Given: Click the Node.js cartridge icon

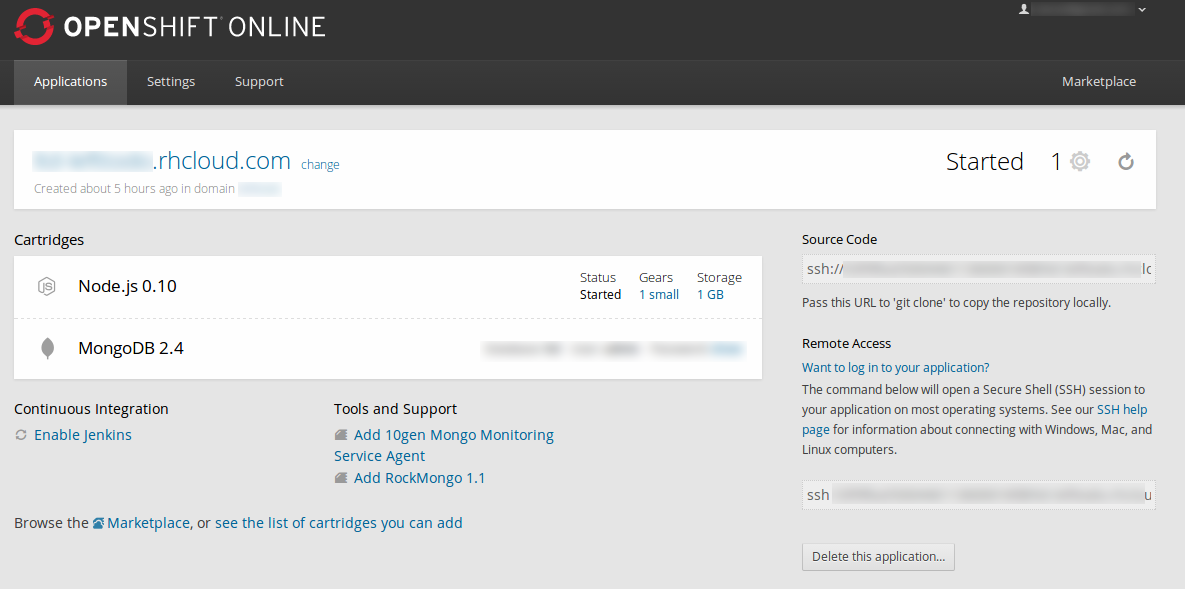Looking at the screenshot, I should [x=47, y=287].
